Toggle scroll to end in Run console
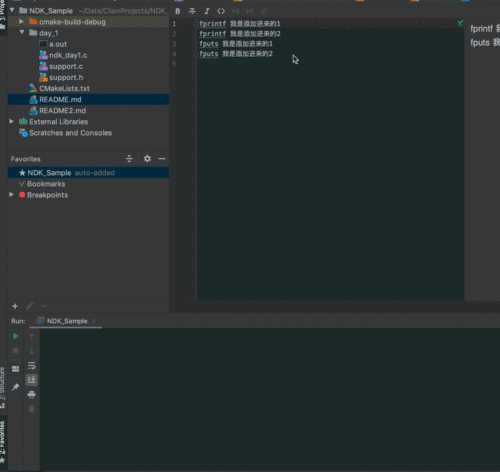 tap(32, 380)
